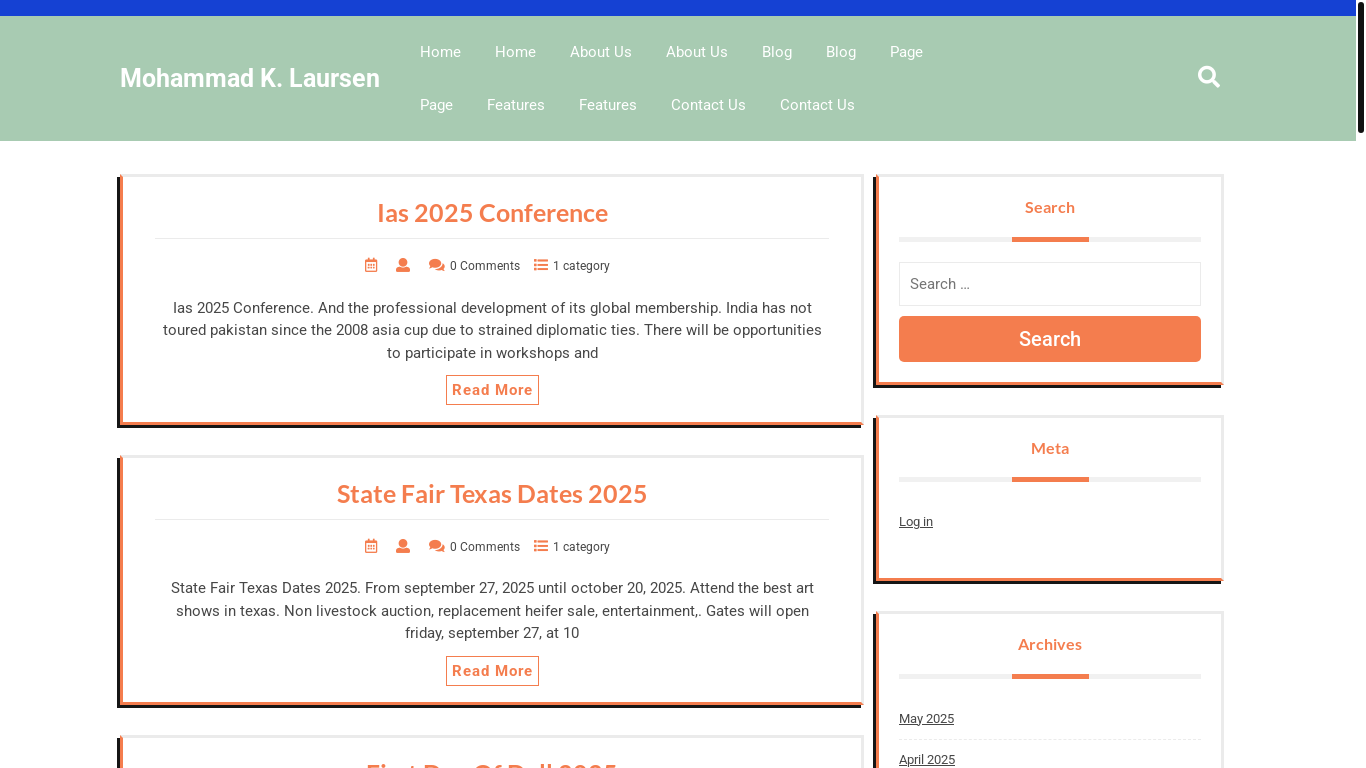Focus the sidebar Search text field
Image resolution: width=1366 pixels, height=768 pixels.
click(x=1049, y=284)
